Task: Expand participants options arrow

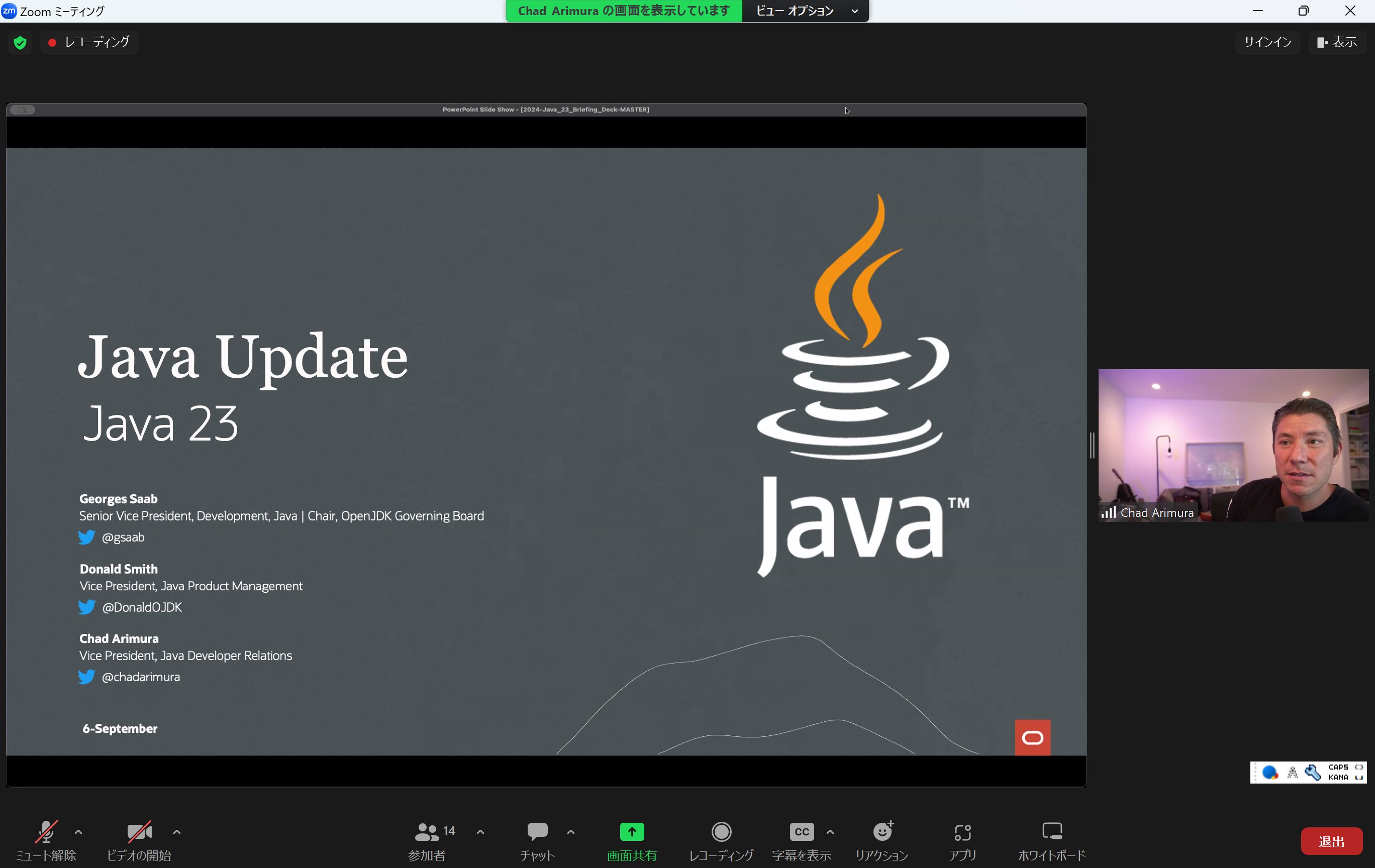Action: (x=480, y=832)
